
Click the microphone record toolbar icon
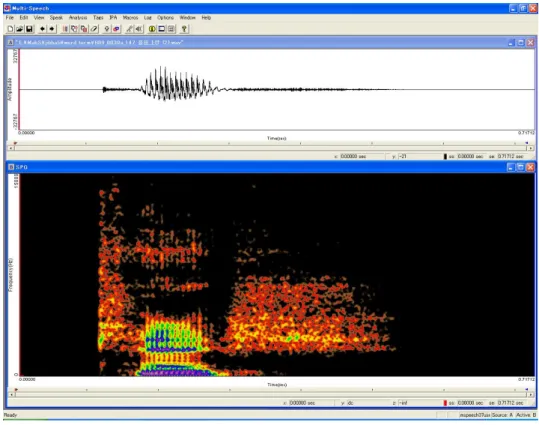pyautogui.click(x=107, y=29)
